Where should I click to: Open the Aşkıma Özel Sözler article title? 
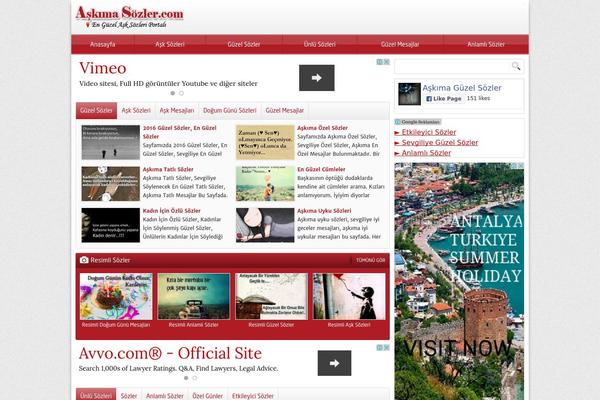pyautogui.click(x=322, y=128)
